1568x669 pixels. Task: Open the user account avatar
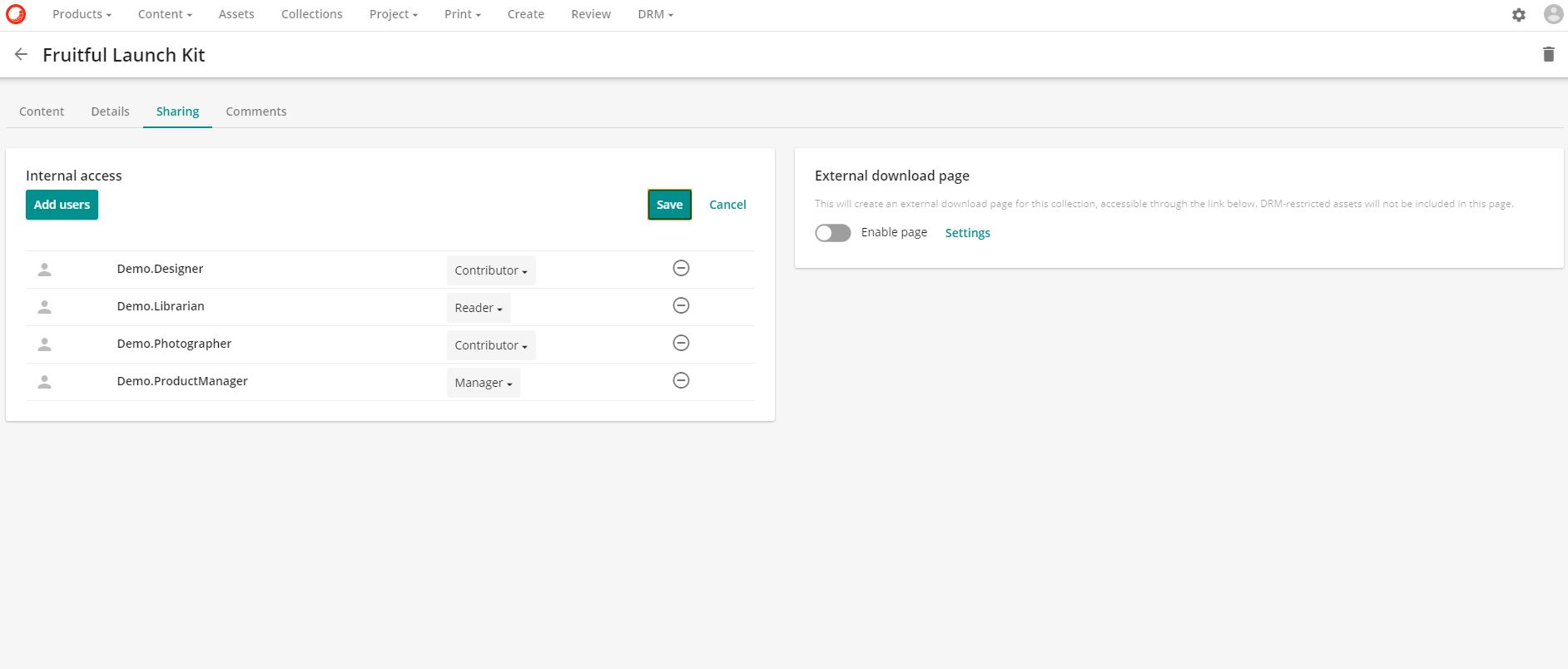[x=1553, y=14]
